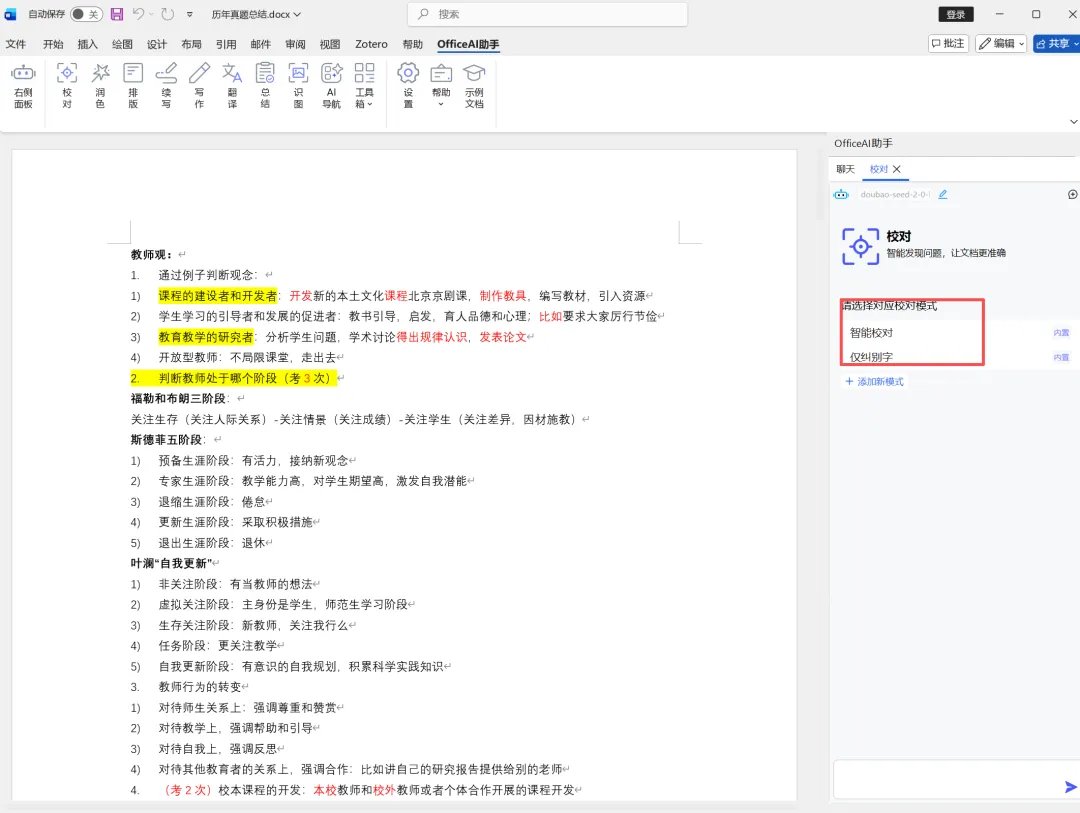This screenshot has height=813, width=1080.
Task: Select the OfficeAI助手 ribbon tab
Action: pyautogui.click(x=468, y=44)
